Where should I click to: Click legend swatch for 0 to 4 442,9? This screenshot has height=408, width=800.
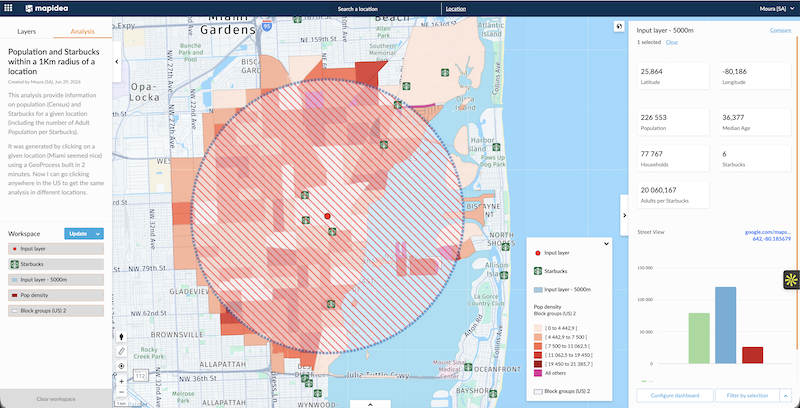coord(538,328)
